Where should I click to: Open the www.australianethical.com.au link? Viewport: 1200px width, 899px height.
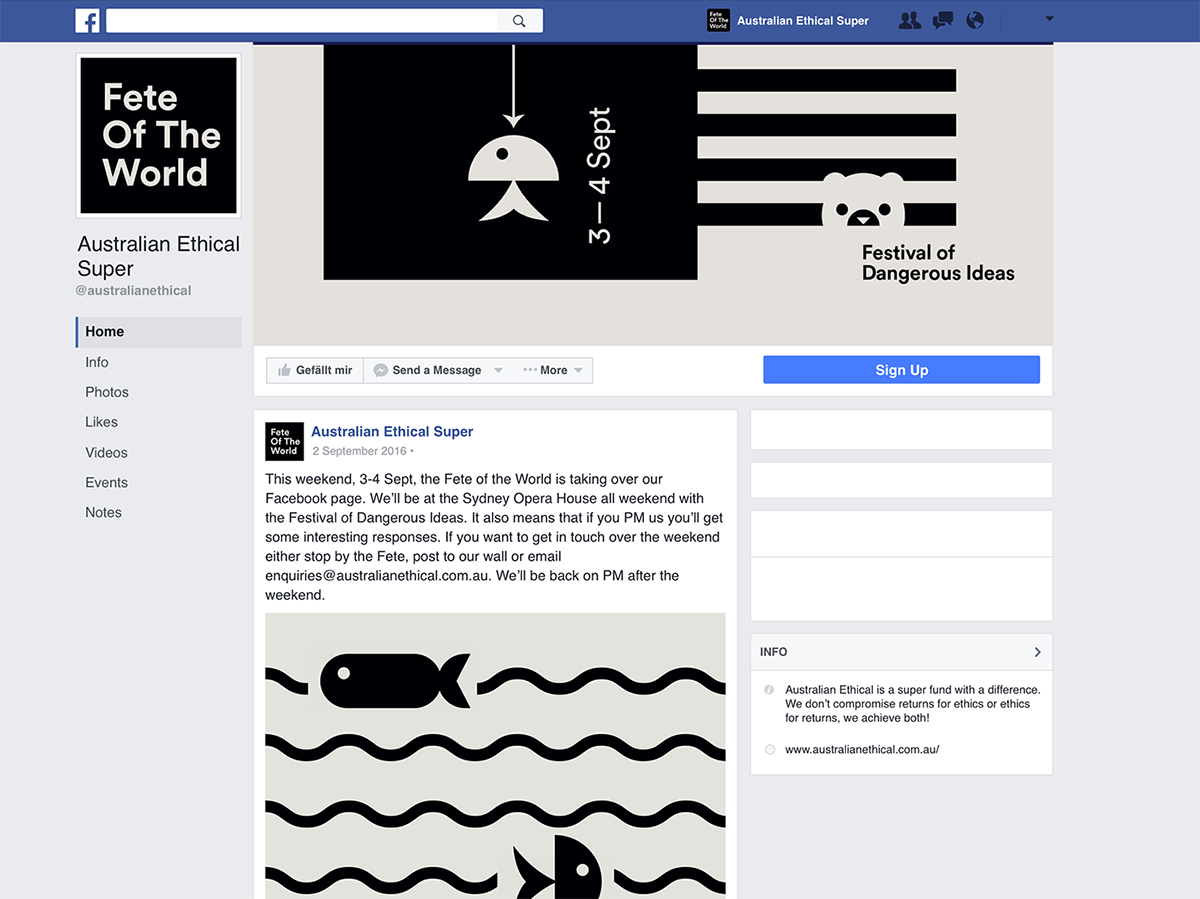click(x=862, y=749)
